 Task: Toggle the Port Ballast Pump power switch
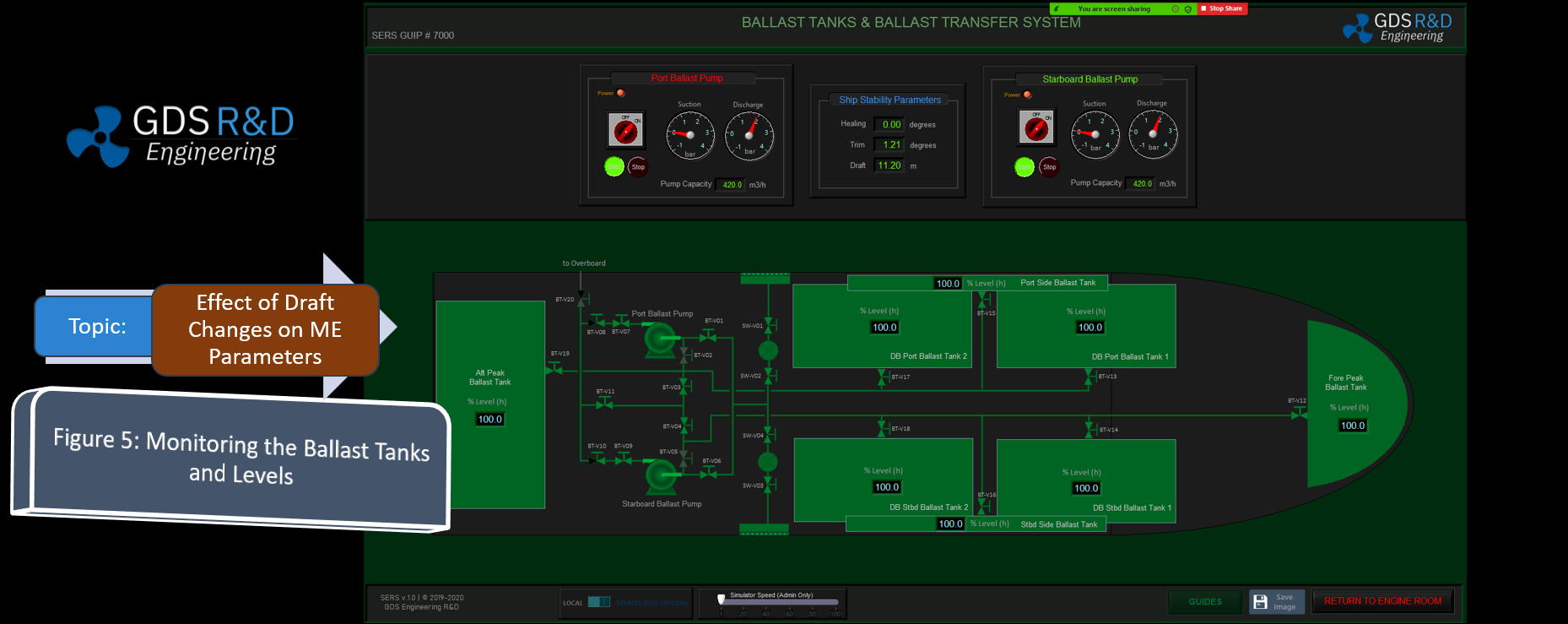tap(625, 131)
